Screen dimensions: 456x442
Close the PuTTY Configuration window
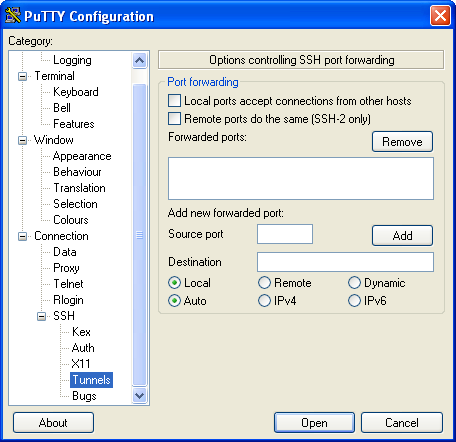click(x=440, y=16)
